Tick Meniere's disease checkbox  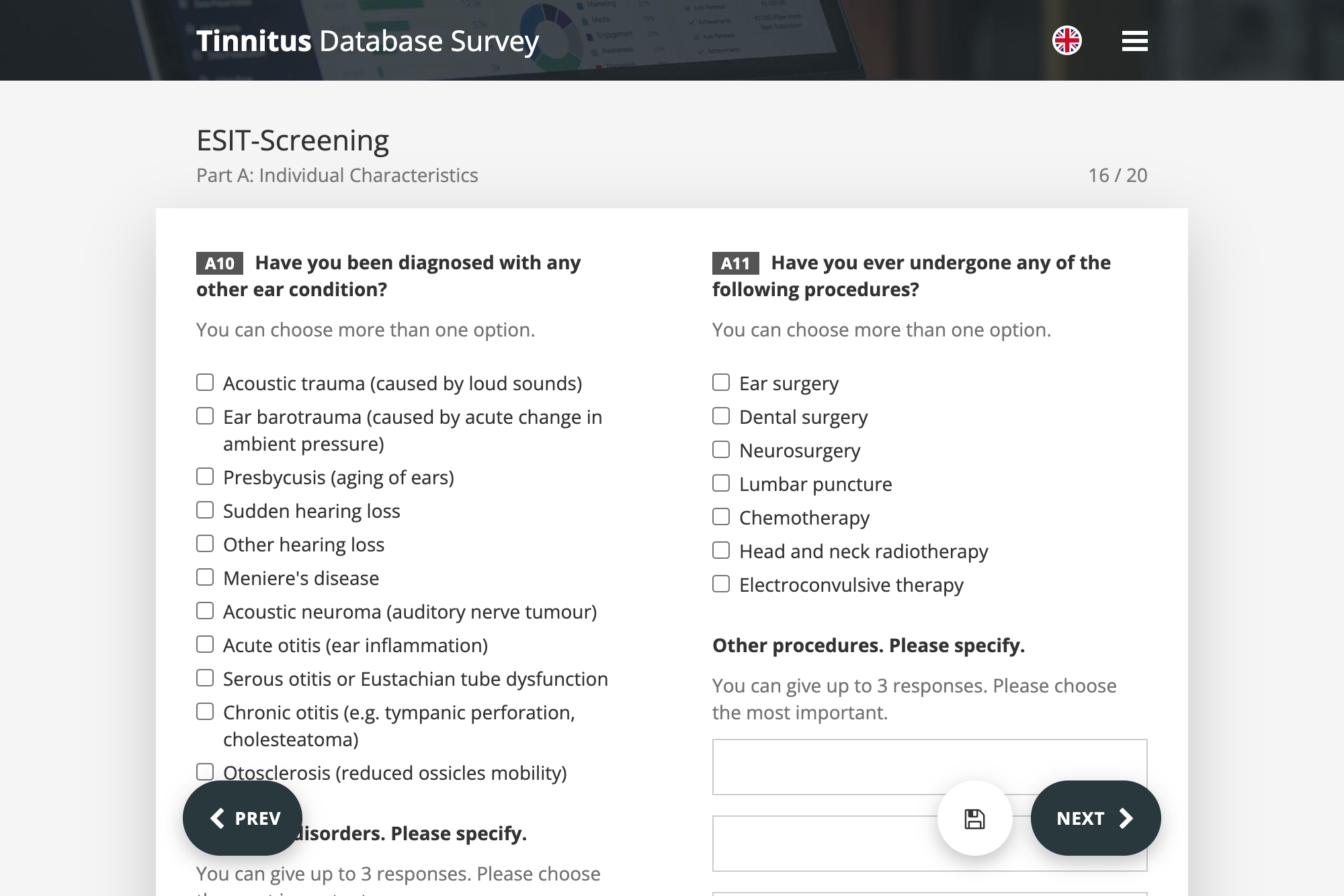(205, 577)
